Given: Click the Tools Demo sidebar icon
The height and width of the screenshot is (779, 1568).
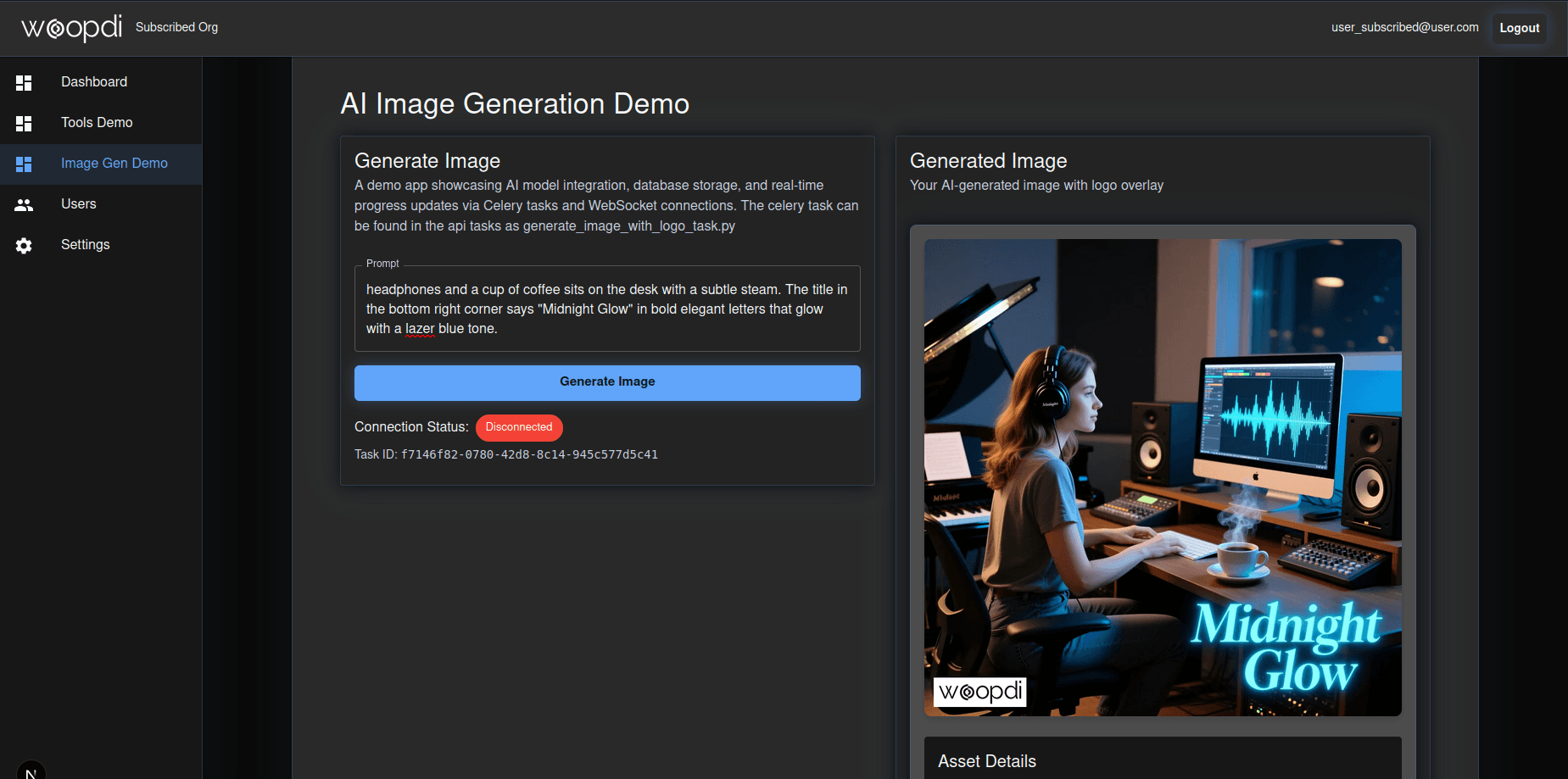Looking at the screenshot, I should tap(24, 123).
